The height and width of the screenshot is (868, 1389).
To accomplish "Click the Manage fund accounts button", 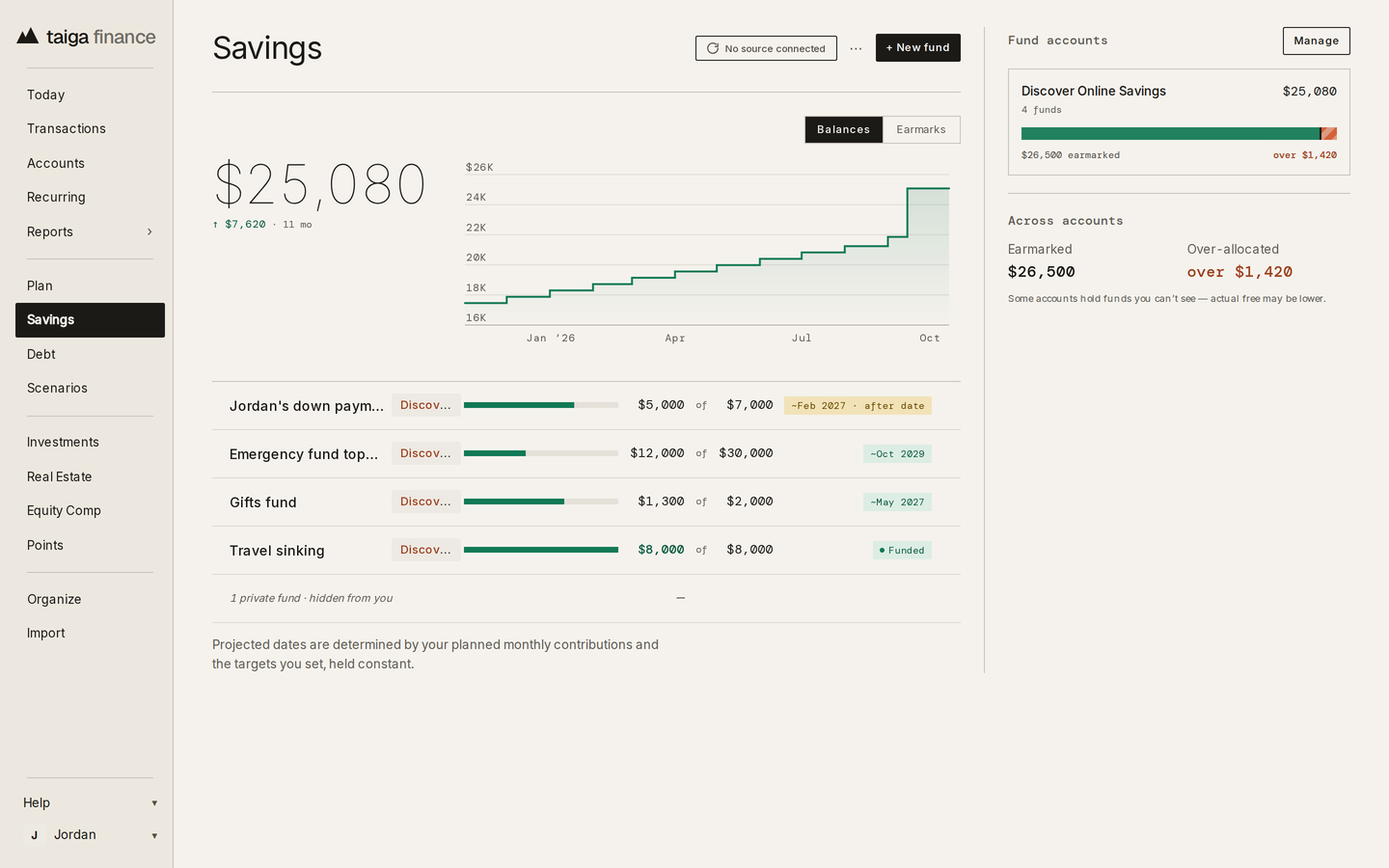I will (1316, 41).
